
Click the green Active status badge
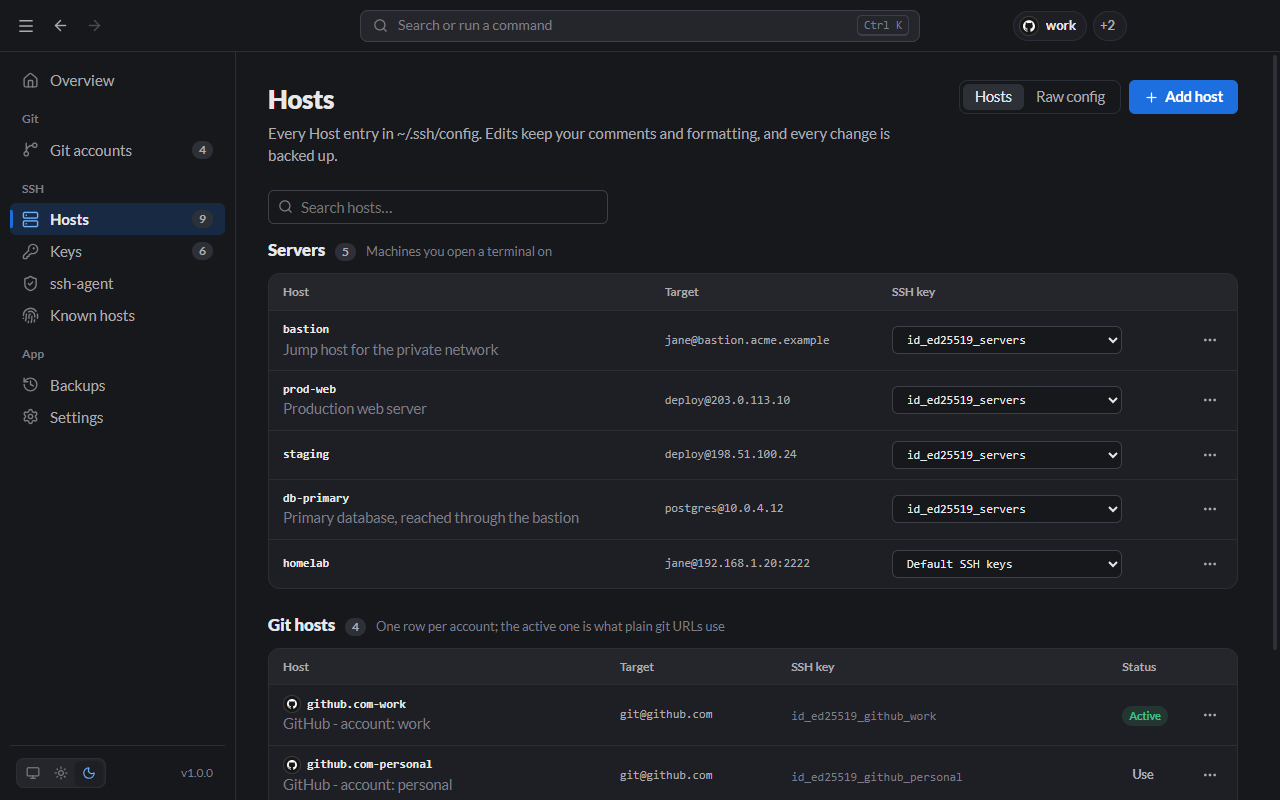tap(1145, 716)
